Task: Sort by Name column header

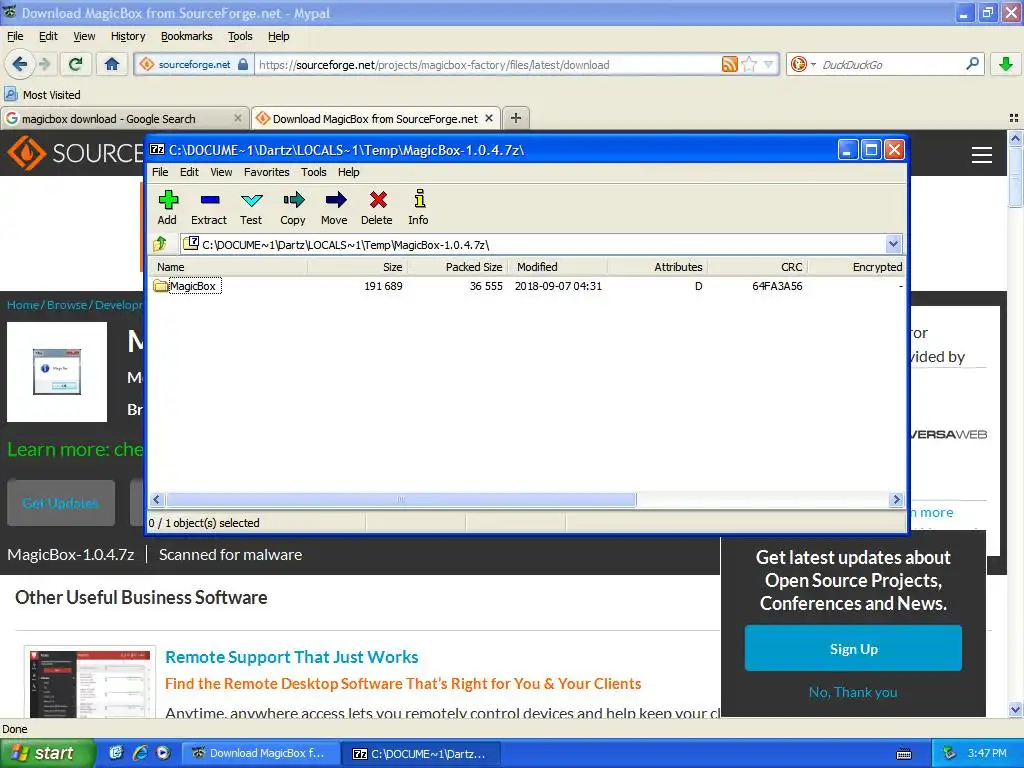Action: click(229, 267)
